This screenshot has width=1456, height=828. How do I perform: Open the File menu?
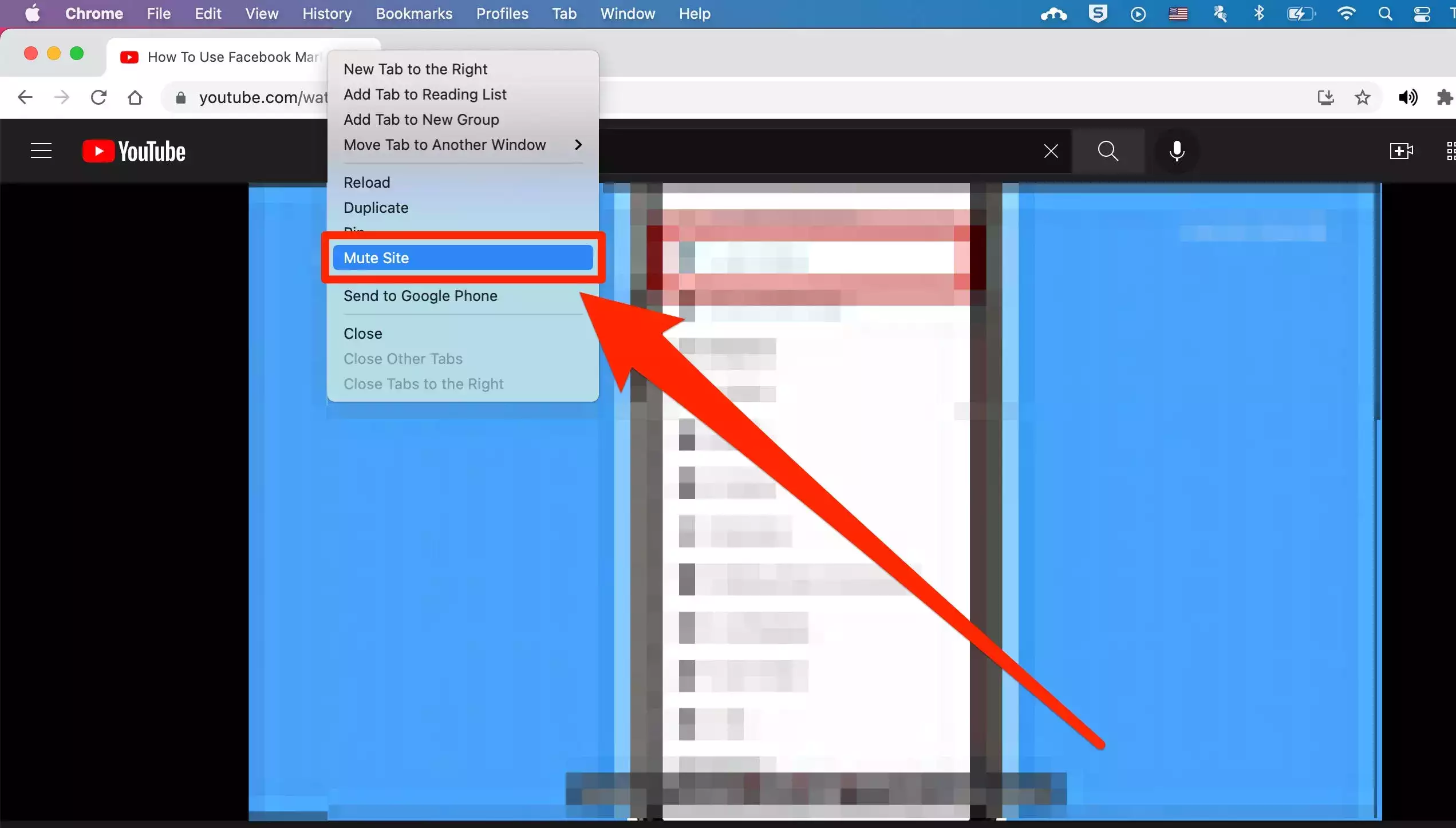(x=159, y=13)
